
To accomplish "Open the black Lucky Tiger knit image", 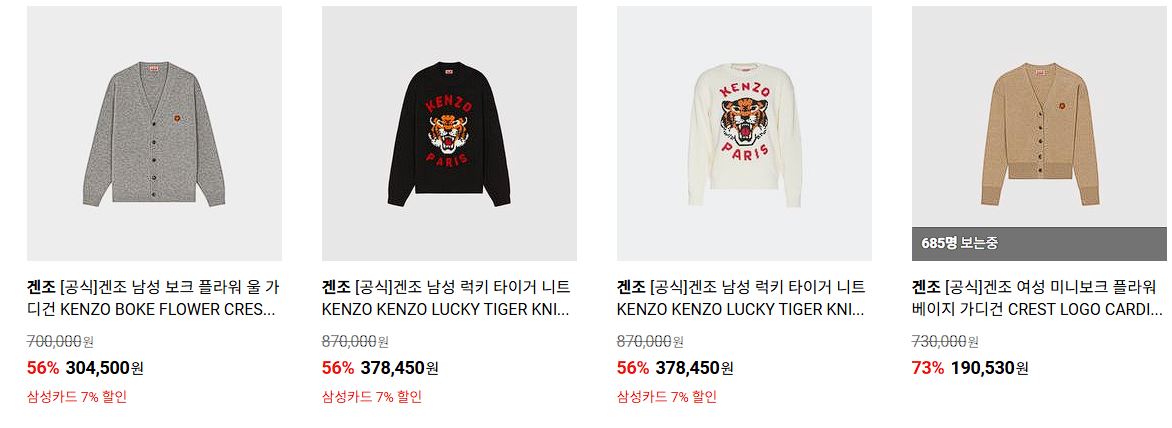I will 449,133.
